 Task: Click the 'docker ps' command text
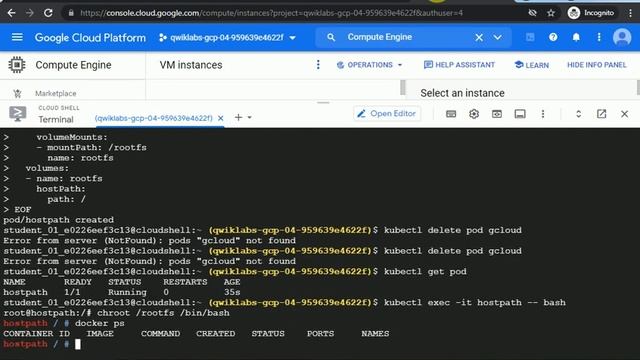pyautogui.click(x=100, y=324)
